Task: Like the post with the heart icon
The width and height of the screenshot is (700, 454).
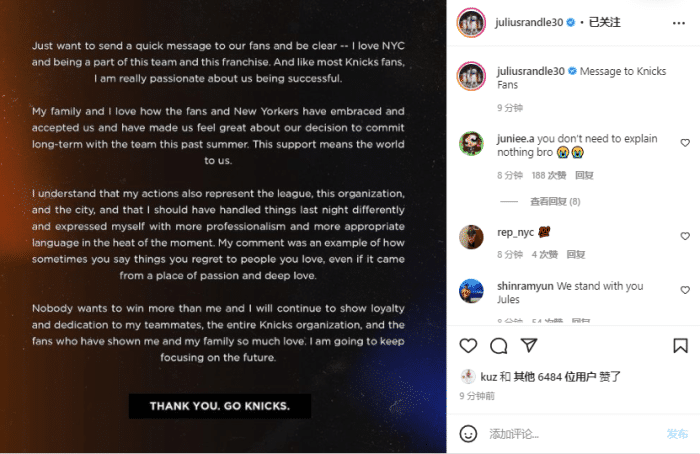Action: [468, 346]
